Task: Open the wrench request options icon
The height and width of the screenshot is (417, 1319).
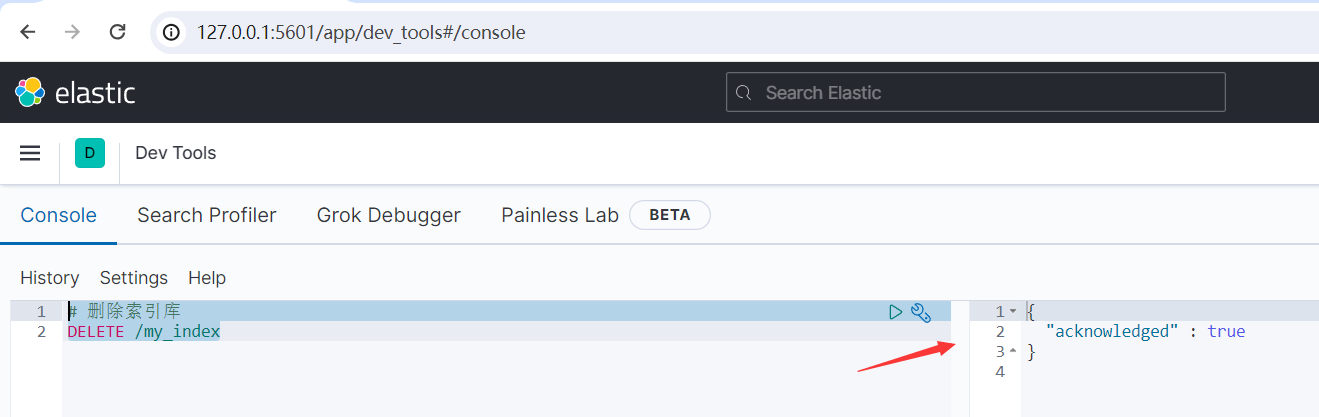Action: [921, 312]
